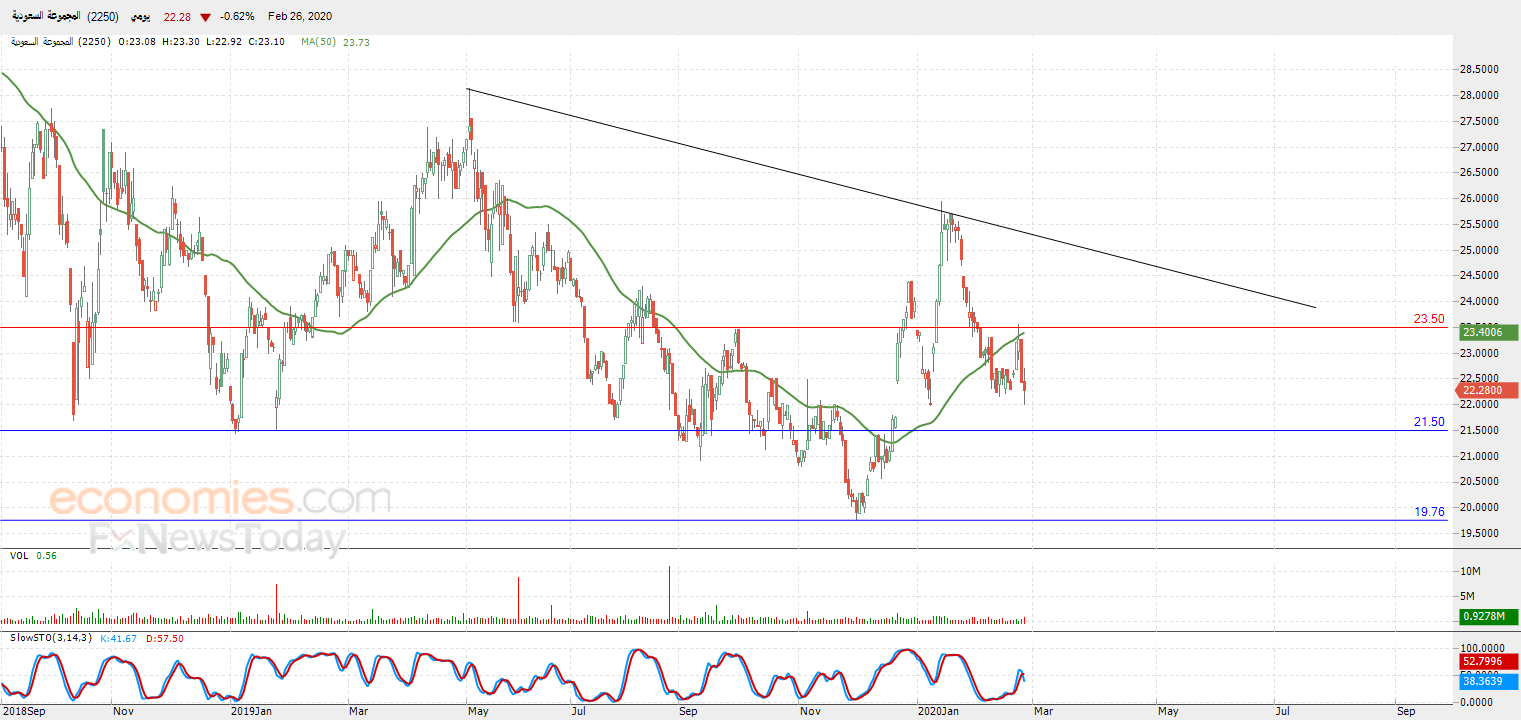Click the red 22.2800 current price tag
This screenshot has width=1521, height=720.
click(1489, 390)
